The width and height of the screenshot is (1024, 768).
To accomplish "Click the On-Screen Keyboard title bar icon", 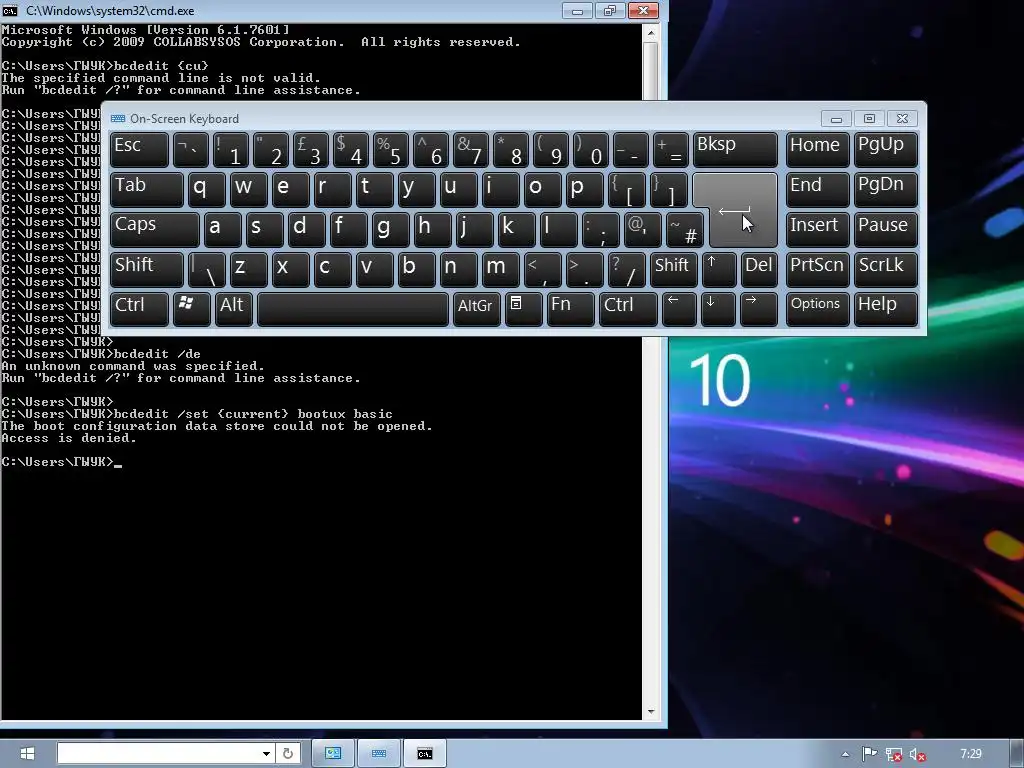I will [118, 119].
